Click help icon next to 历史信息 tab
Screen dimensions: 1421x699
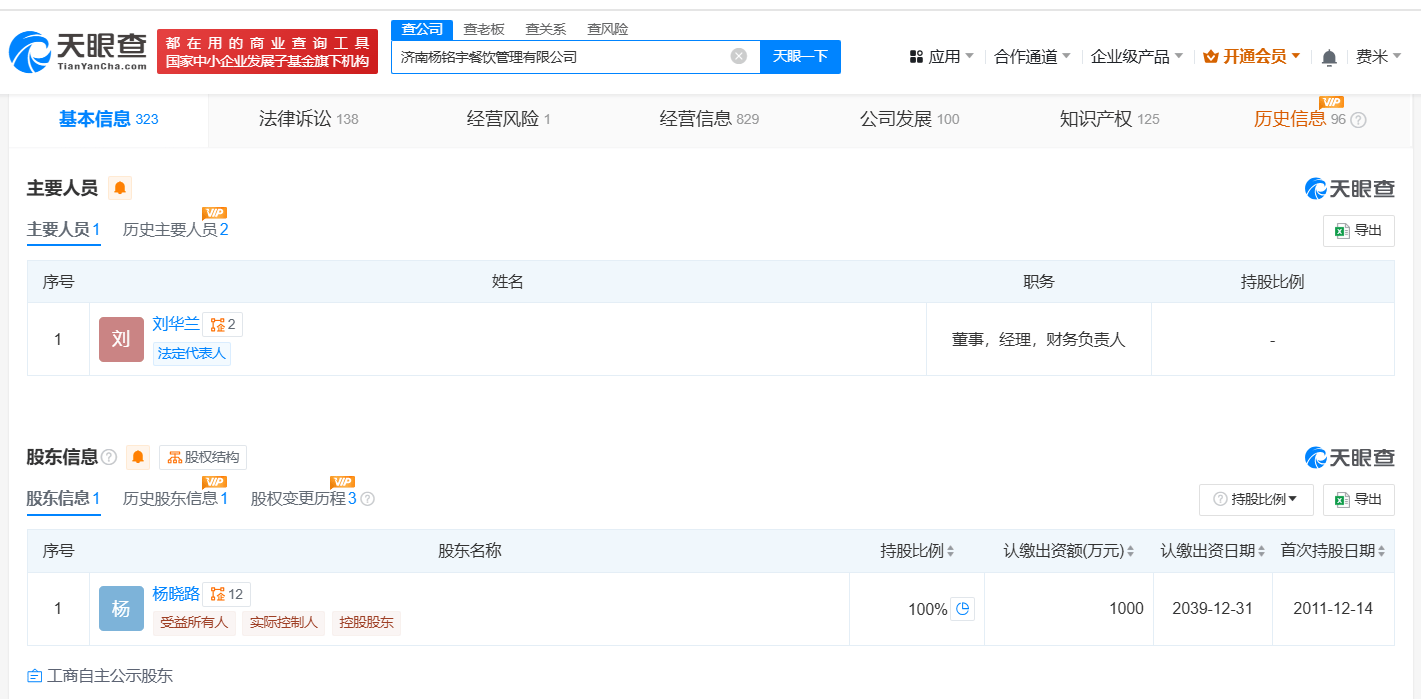(1358, 120)
